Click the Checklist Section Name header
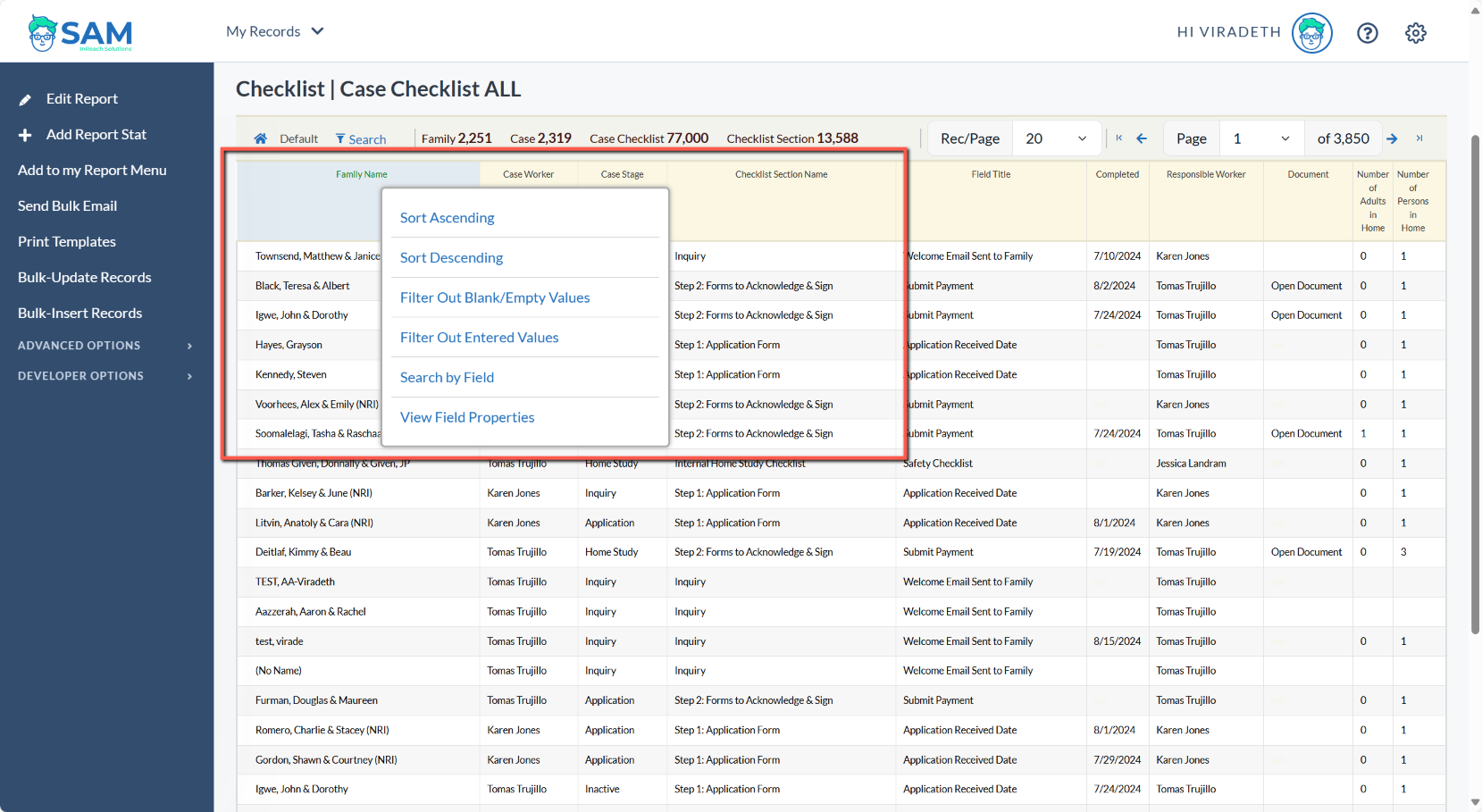Image resolution: width=1482 pixels, height=812 pixels. (781, 174)
